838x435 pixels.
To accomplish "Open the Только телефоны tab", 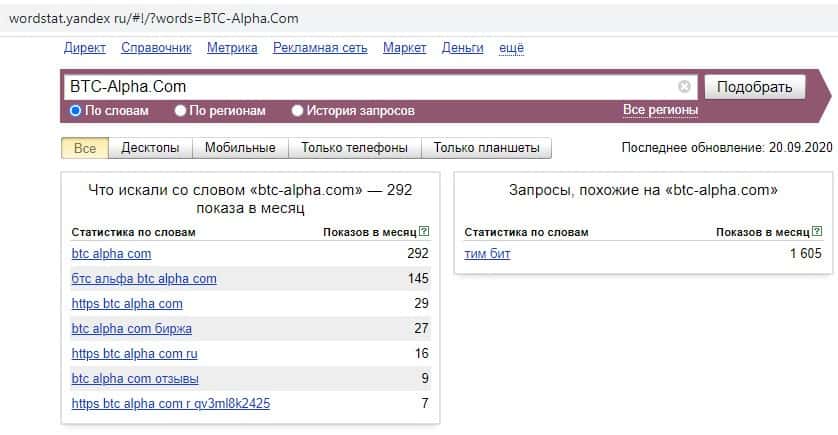I will [354, 148].
